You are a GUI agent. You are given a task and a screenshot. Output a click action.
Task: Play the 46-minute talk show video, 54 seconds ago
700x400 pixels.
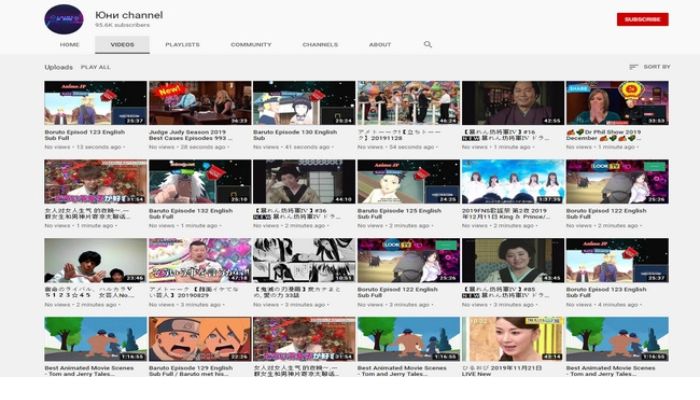click(x=408, y=103)
